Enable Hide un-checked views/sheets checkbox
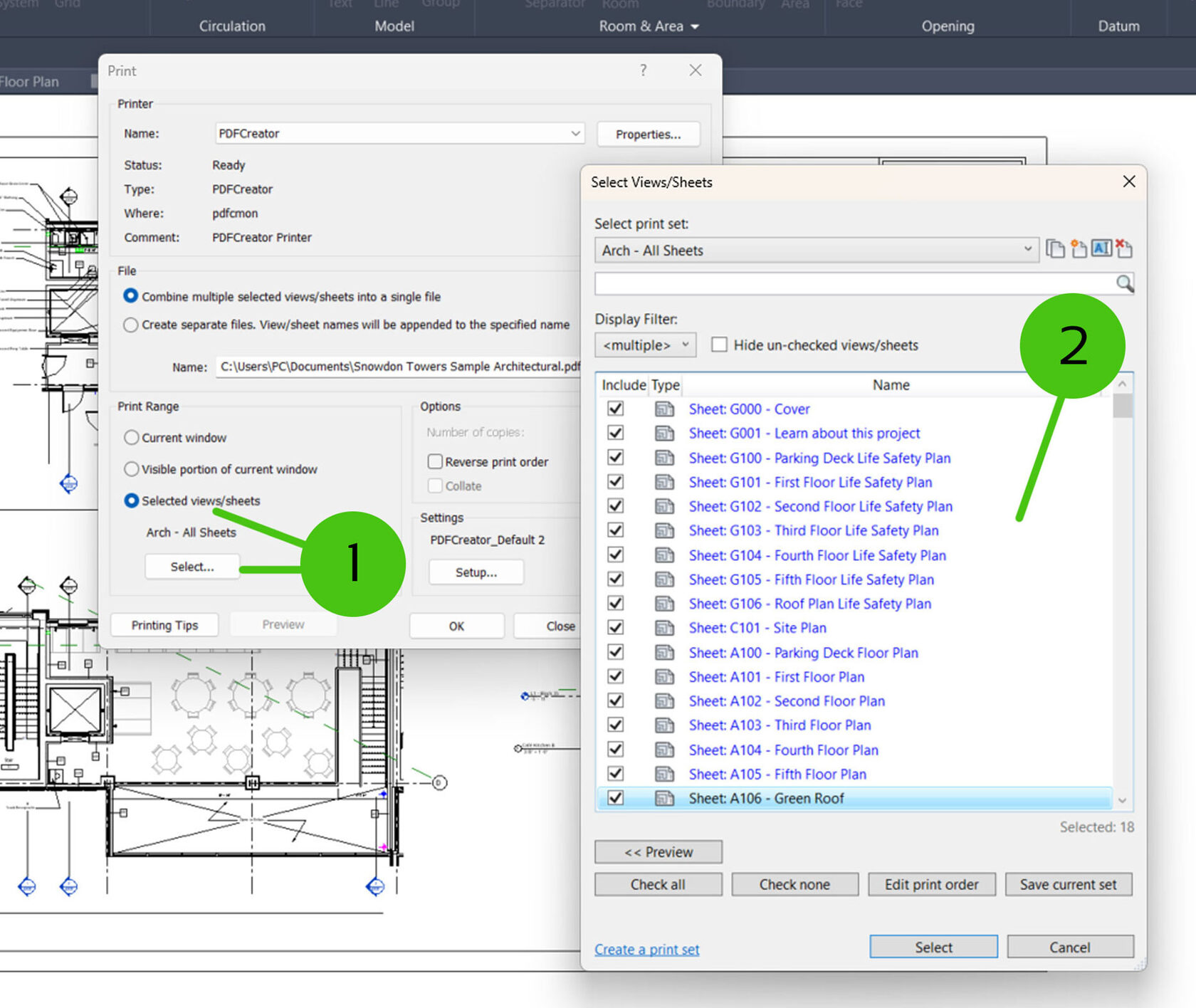This screenshot has width=1196, height=1008. 720,345
